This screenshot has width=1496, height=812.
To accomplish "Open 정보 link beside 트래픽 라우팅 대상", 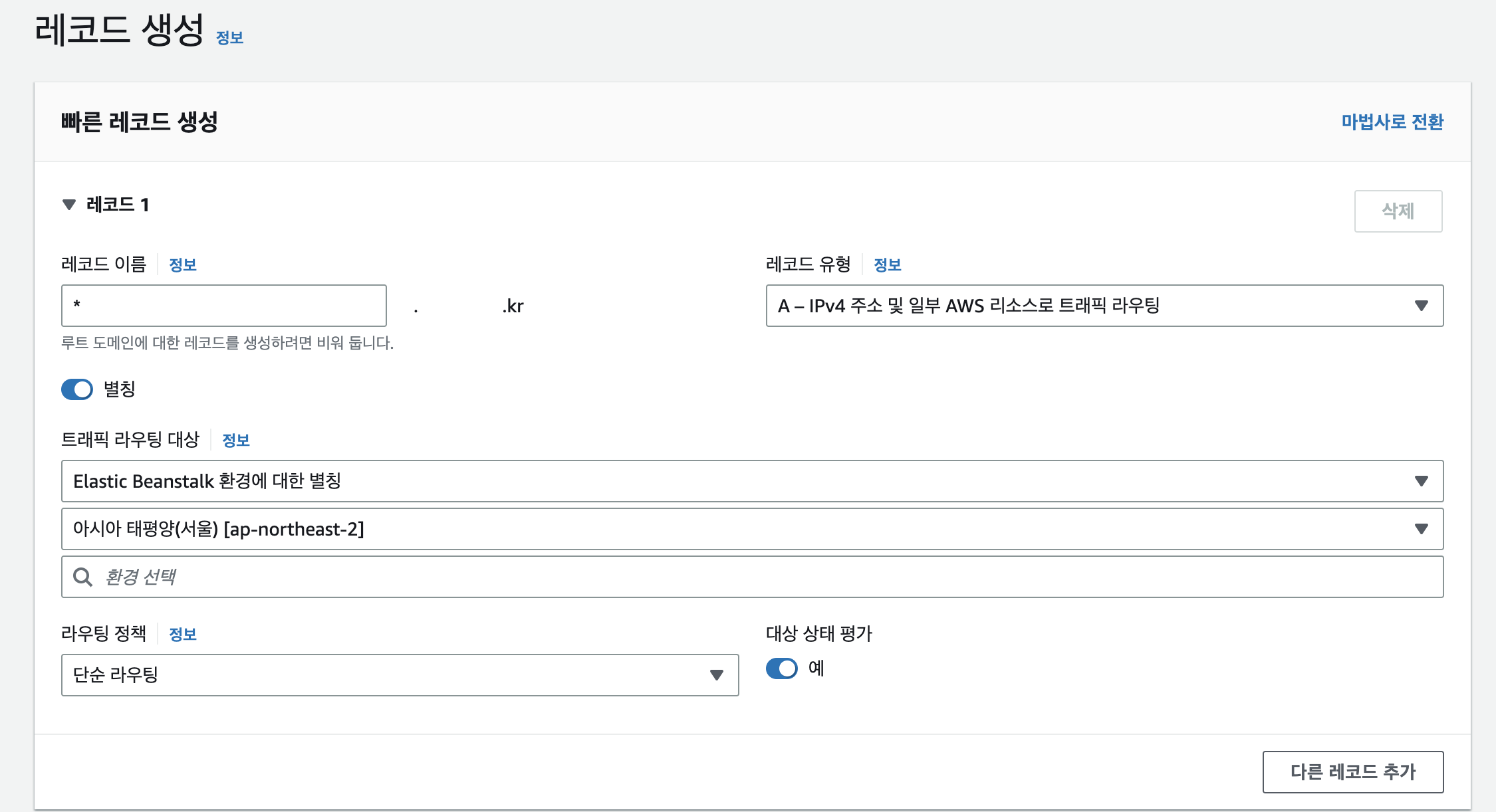I will click(x=235, y=441).
